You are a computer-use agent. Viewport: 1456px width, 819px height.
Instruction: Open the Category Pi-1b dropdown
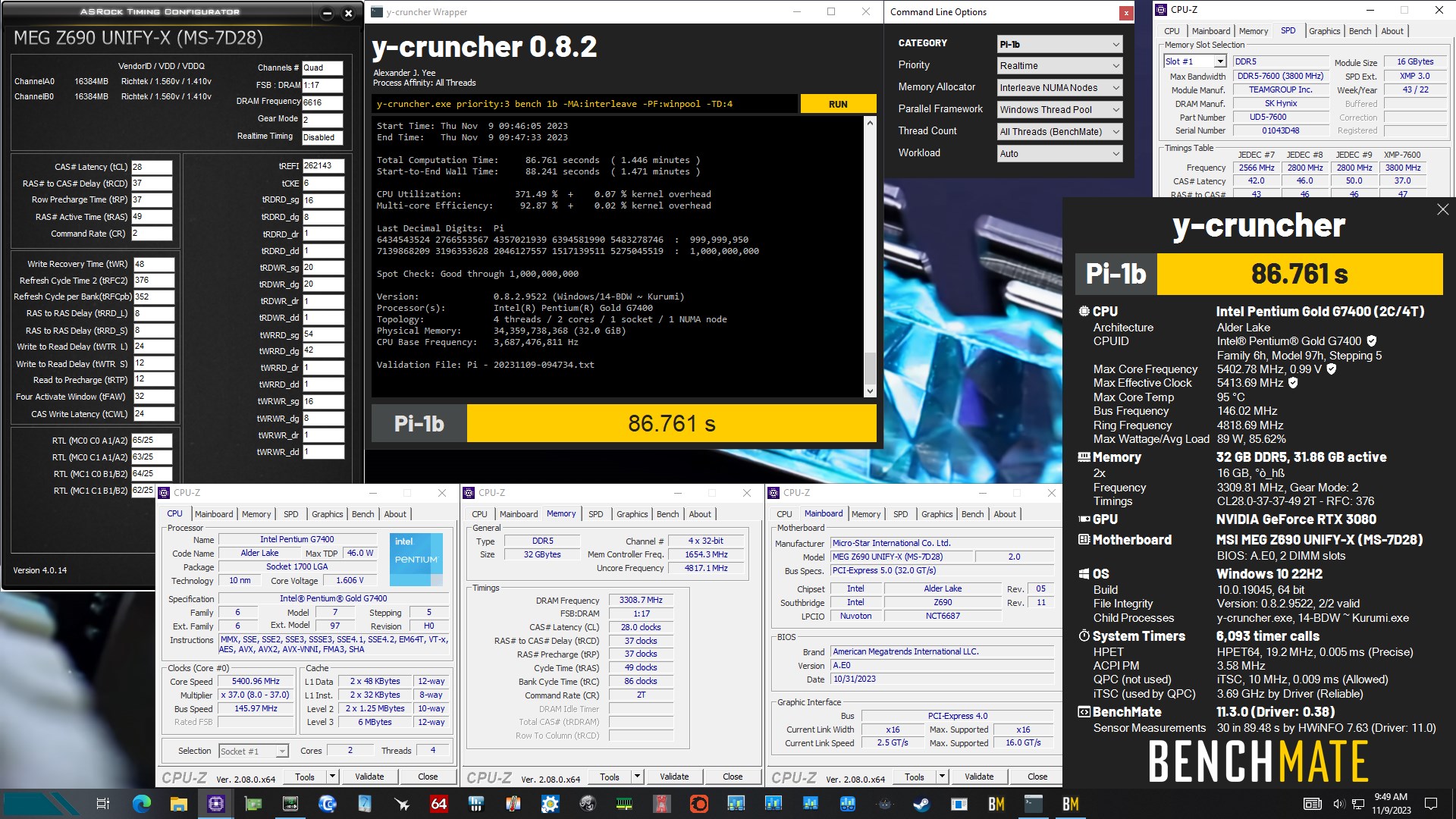pyautogui.click(x=1059, y=45)
